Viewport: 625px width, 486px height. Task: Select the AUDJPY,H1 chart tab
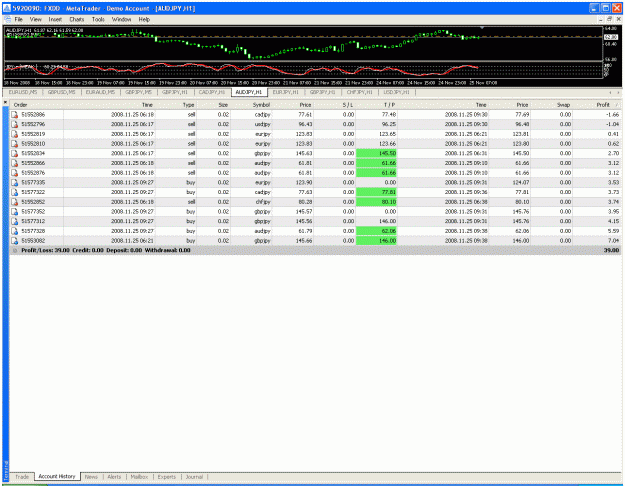pos(249,92)
